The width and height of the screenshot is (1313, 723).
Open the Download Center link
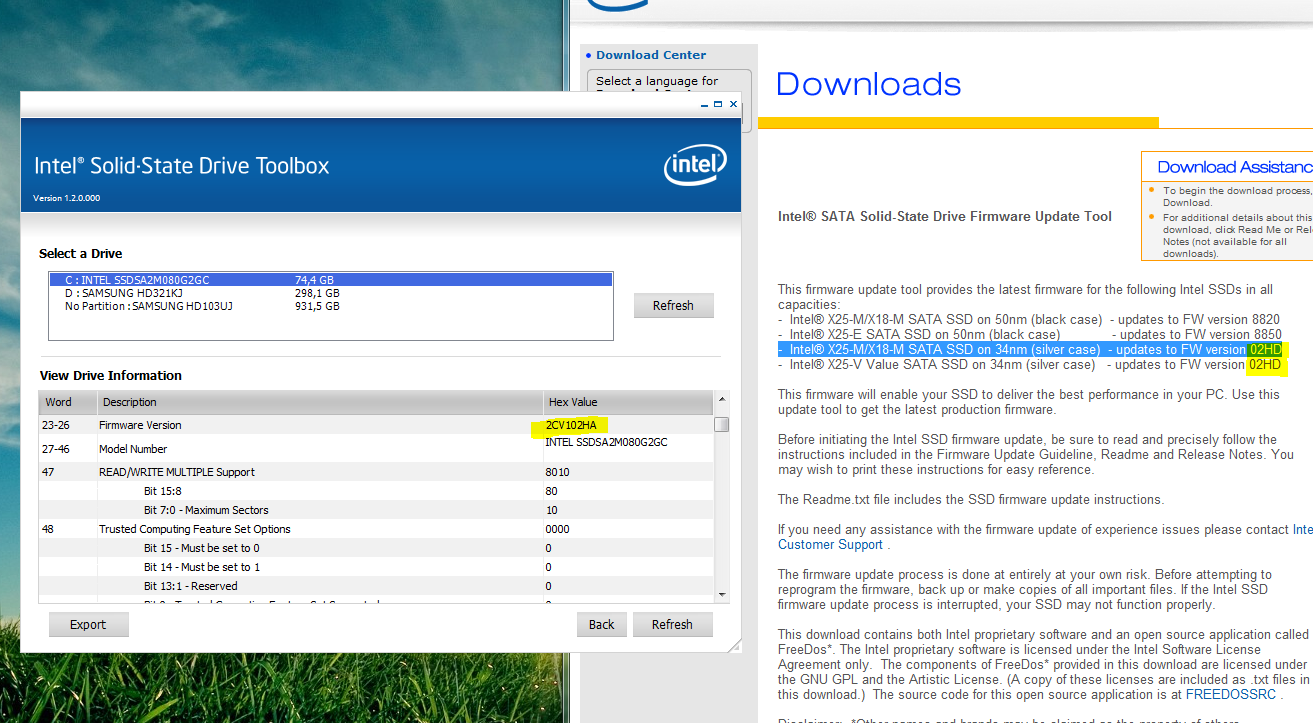[x=651, y=55]
